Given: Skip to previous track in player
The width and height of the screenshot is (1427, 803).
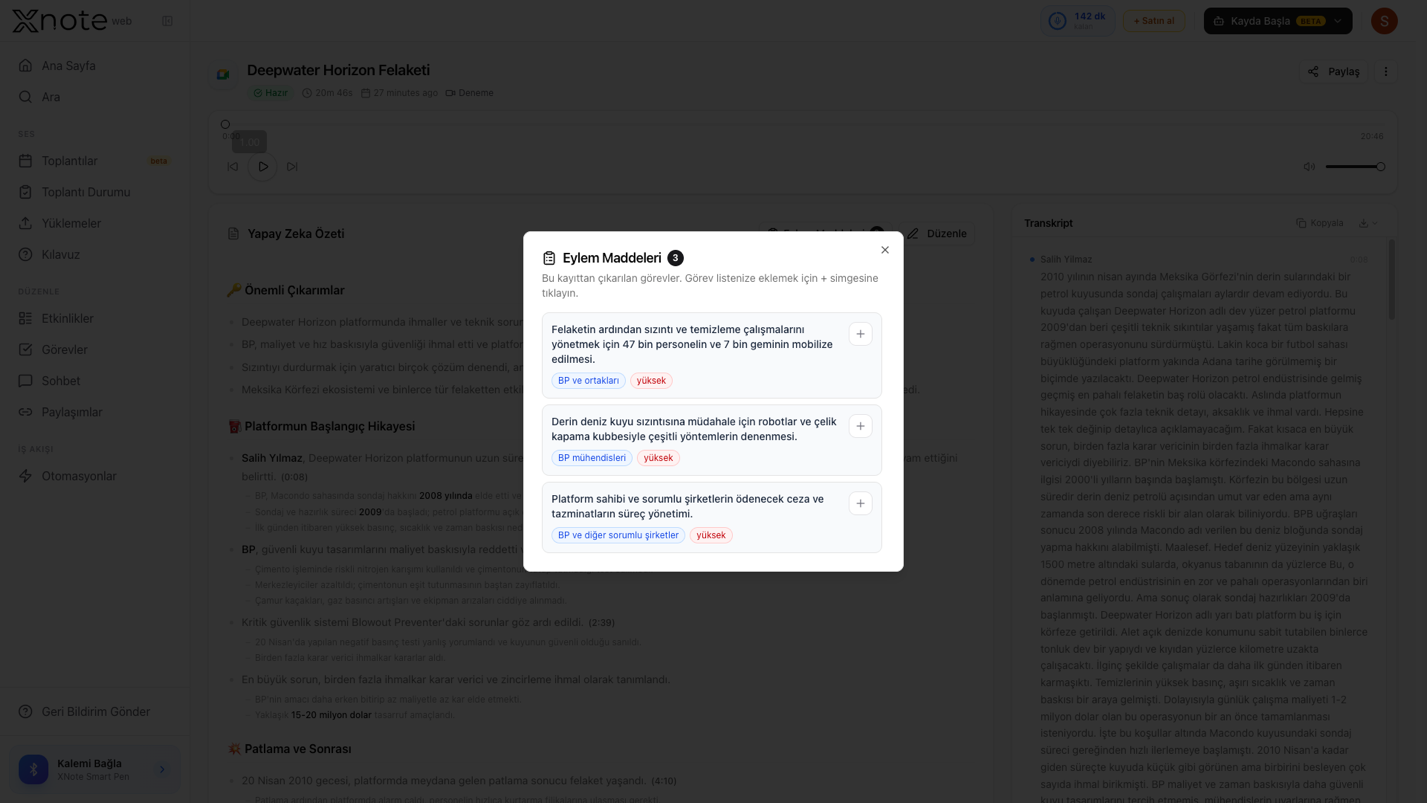Looking at the screenshot, I should 233,167.
